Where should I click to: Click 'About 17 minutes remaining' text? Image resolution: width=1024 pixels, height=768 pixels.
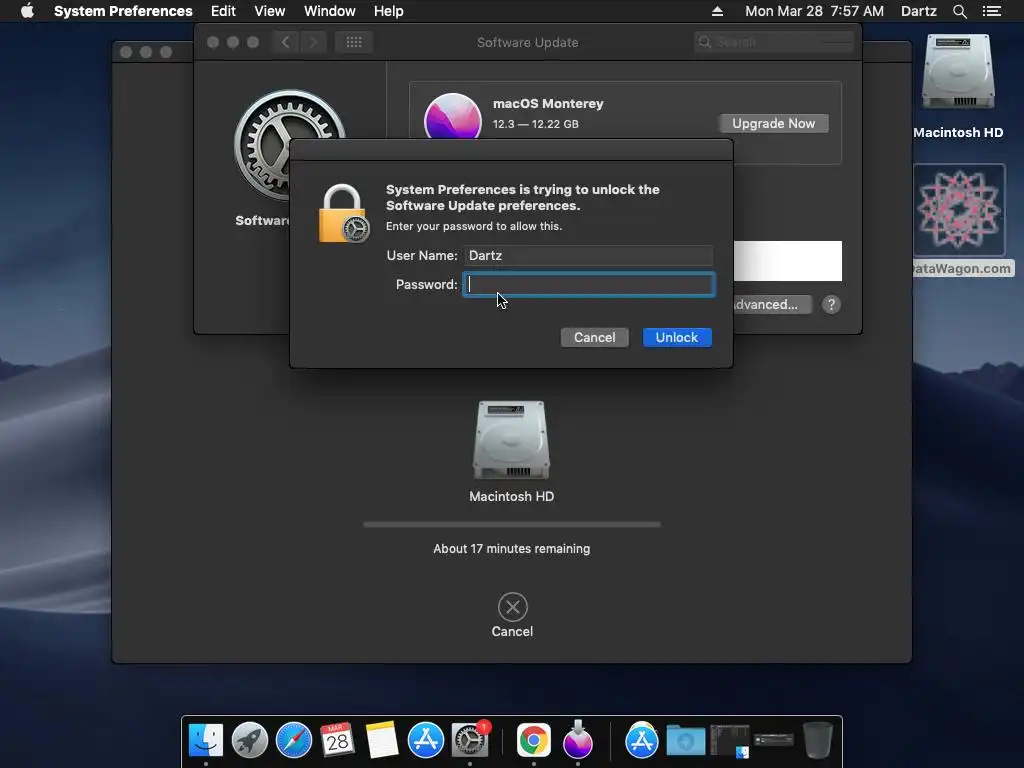click(512, 549)
